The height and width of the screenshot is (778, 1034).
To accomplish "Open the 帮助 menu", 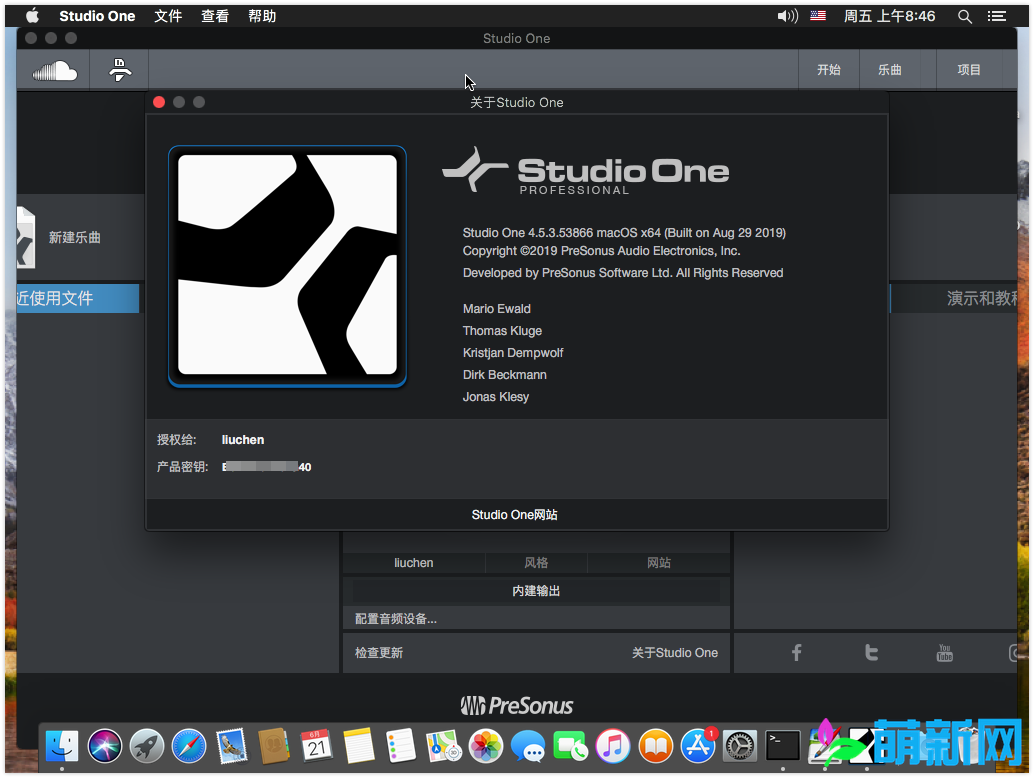I will click(262, 16).
